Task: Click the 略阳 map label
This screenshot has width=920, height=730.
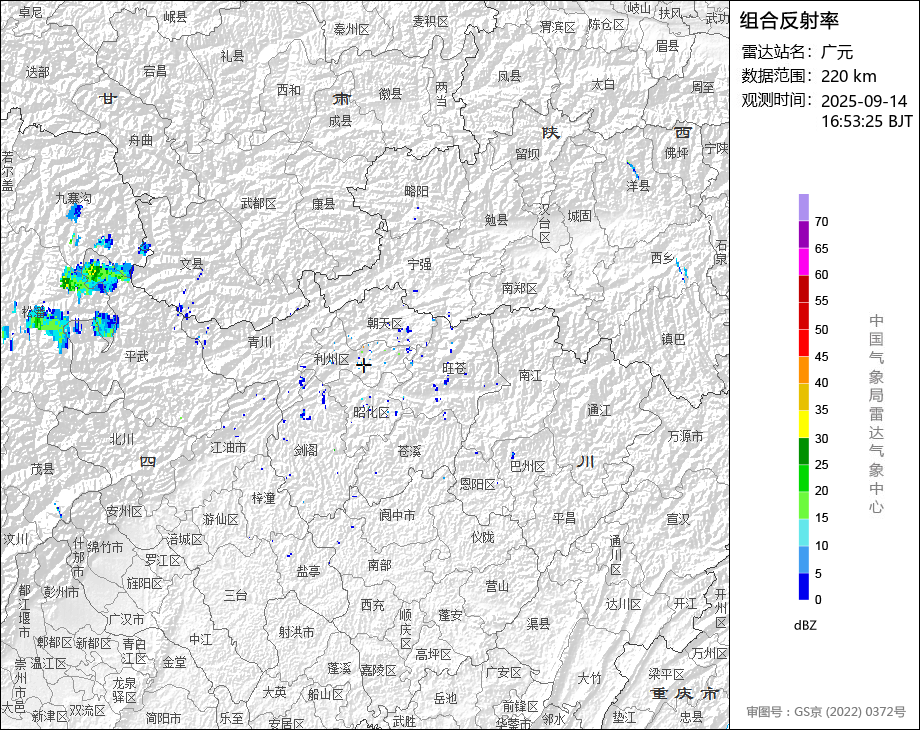Action: (417, 191)
